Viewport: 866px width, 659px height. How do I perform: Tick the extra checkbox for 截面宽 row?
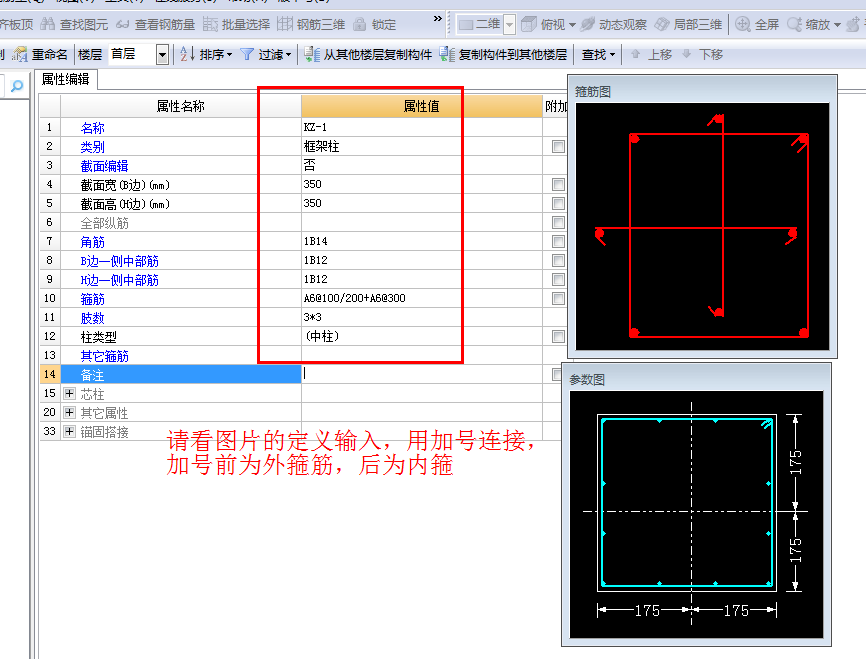coord(558,184)
